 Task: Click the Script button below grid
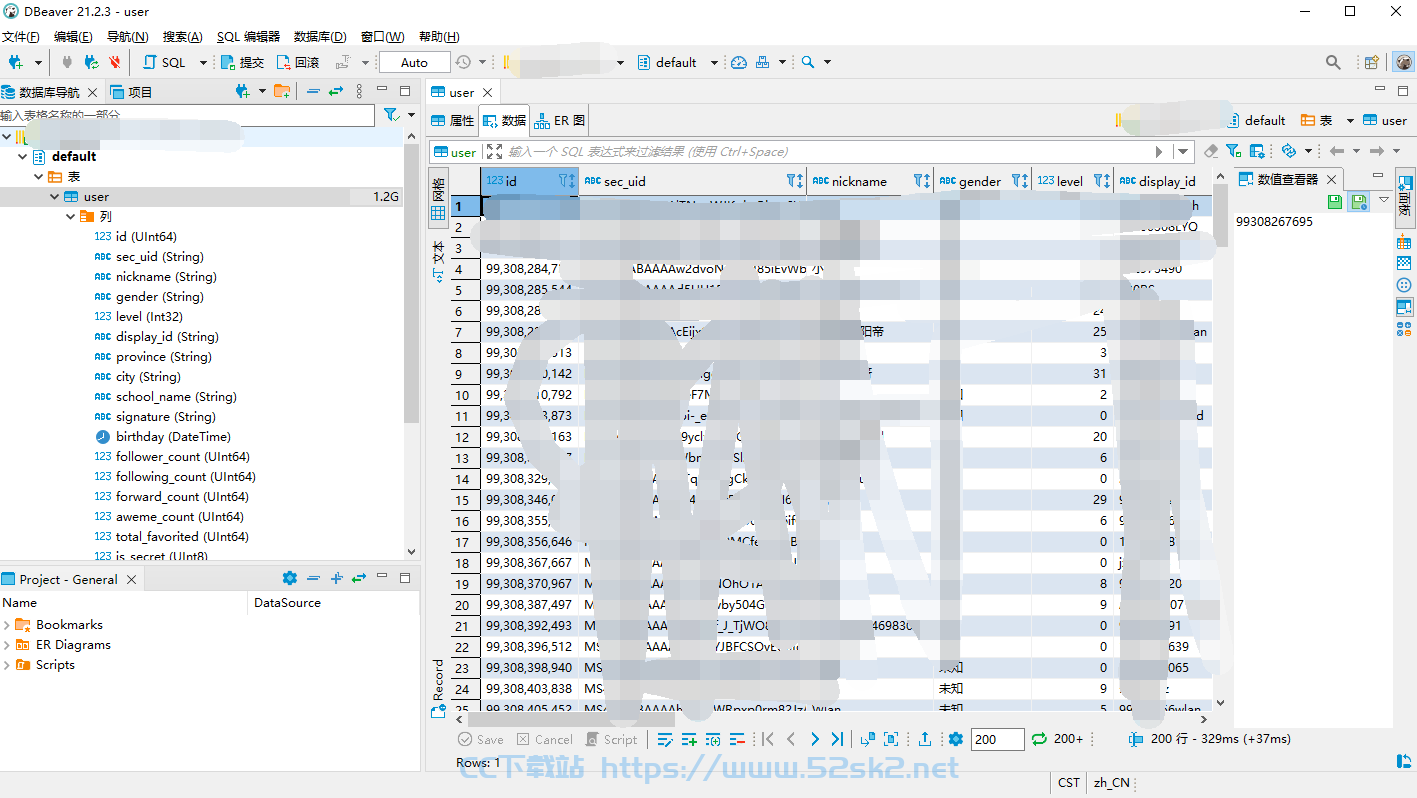point(610,740)
